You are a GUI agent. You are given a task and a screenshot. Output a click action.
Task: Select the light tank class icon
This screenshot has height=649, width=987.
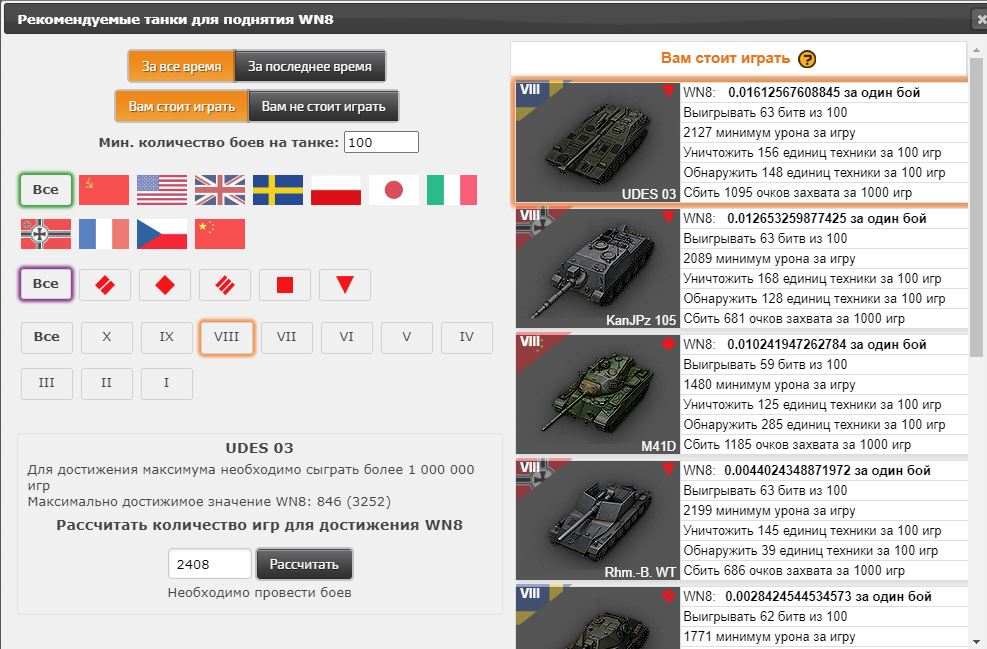point(105,285)
